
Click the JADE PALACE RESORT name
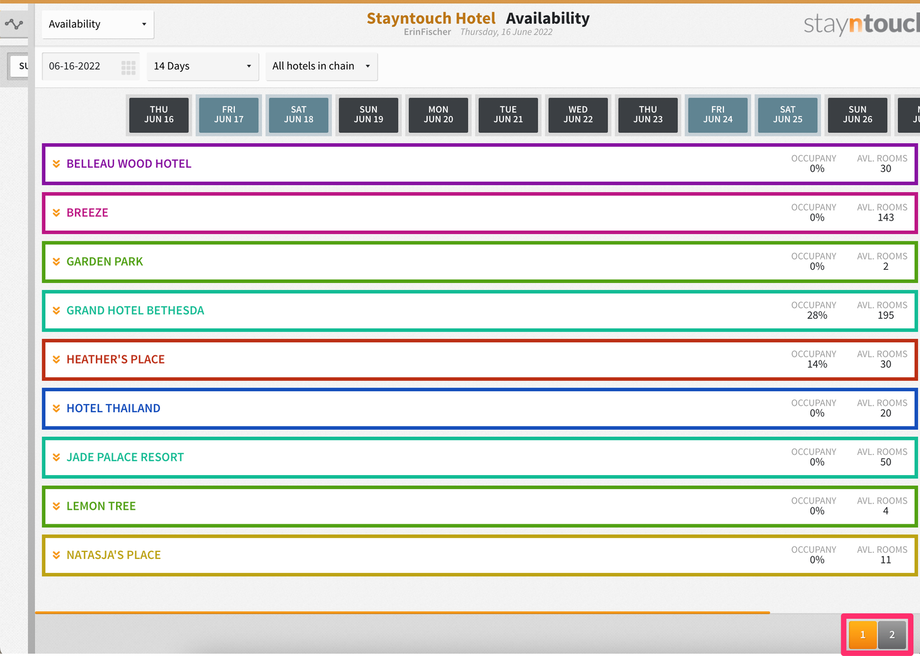[125, 457]
